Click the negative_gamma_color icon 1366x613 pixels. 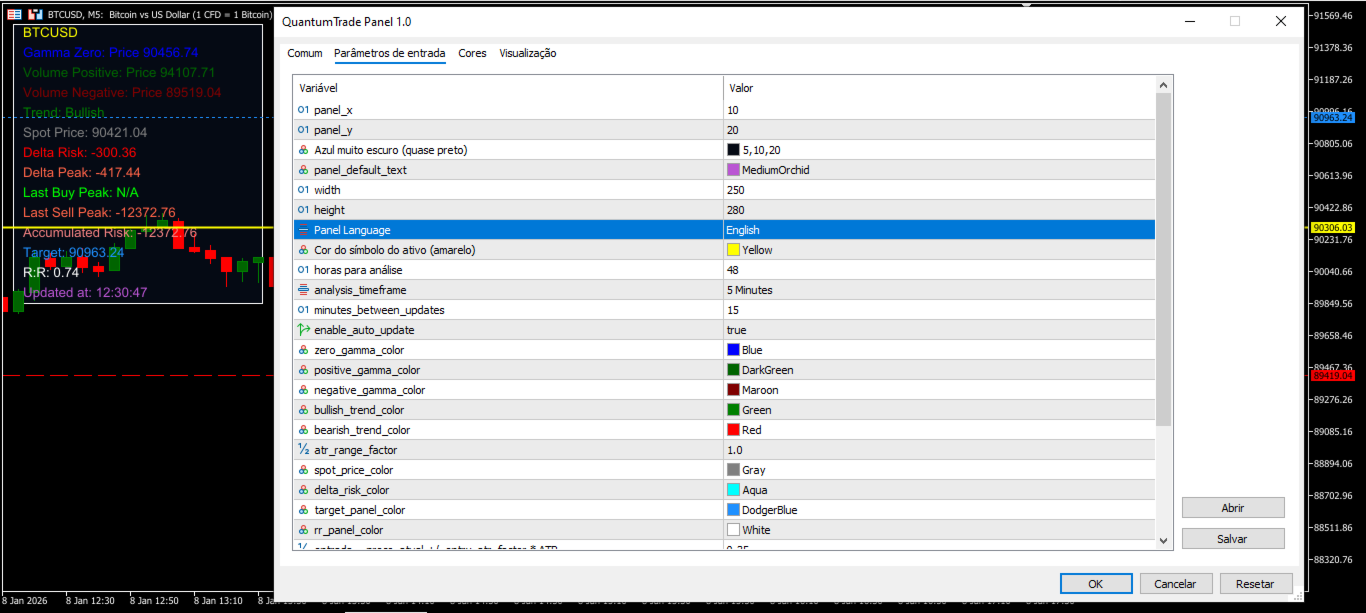pyautogui.click(x=303, y=390)
